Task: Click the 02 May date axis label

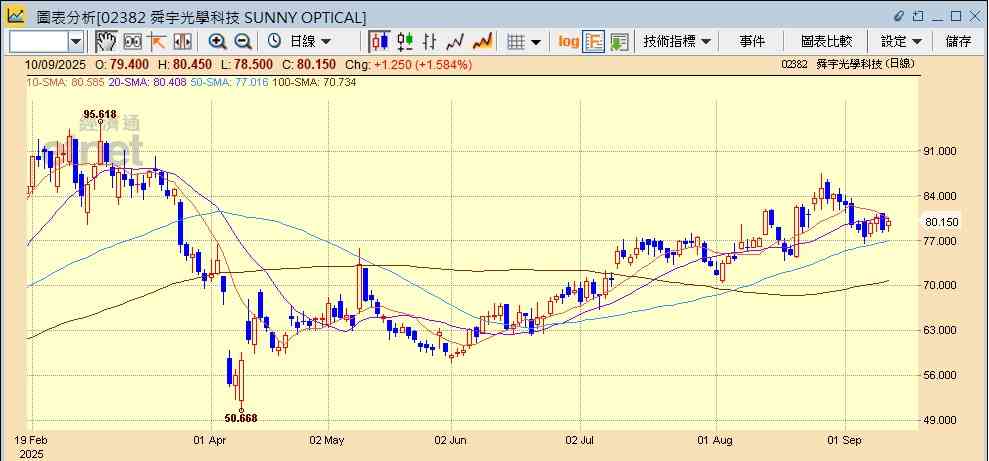Action: click(329, 440)
